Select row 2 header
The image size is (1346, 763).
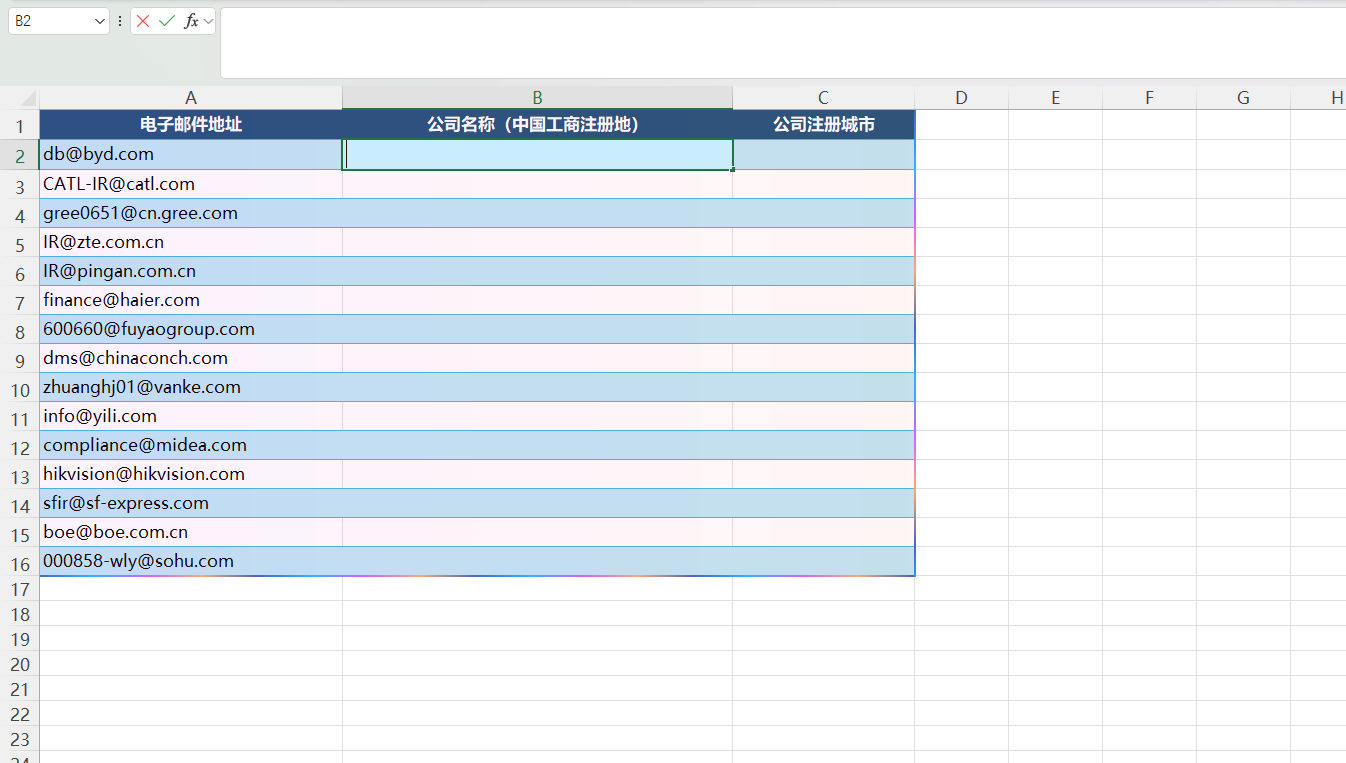tap(19, 155)
